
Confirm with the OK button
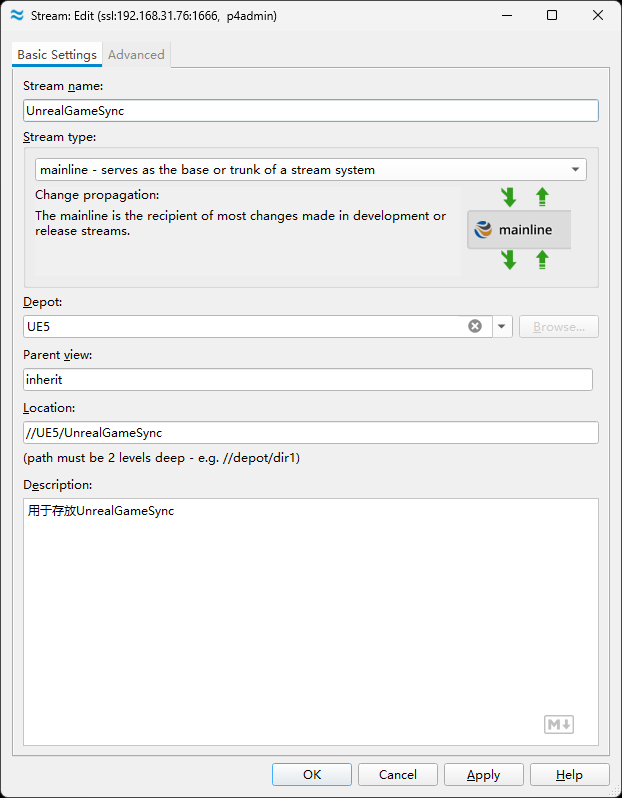312,775
